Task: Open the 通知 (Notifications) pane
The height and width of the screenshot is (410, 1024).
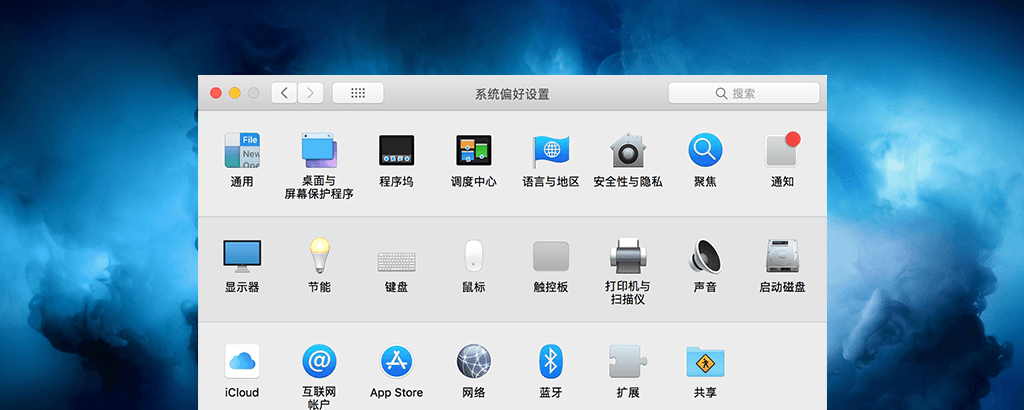Action: coord(782,151)
